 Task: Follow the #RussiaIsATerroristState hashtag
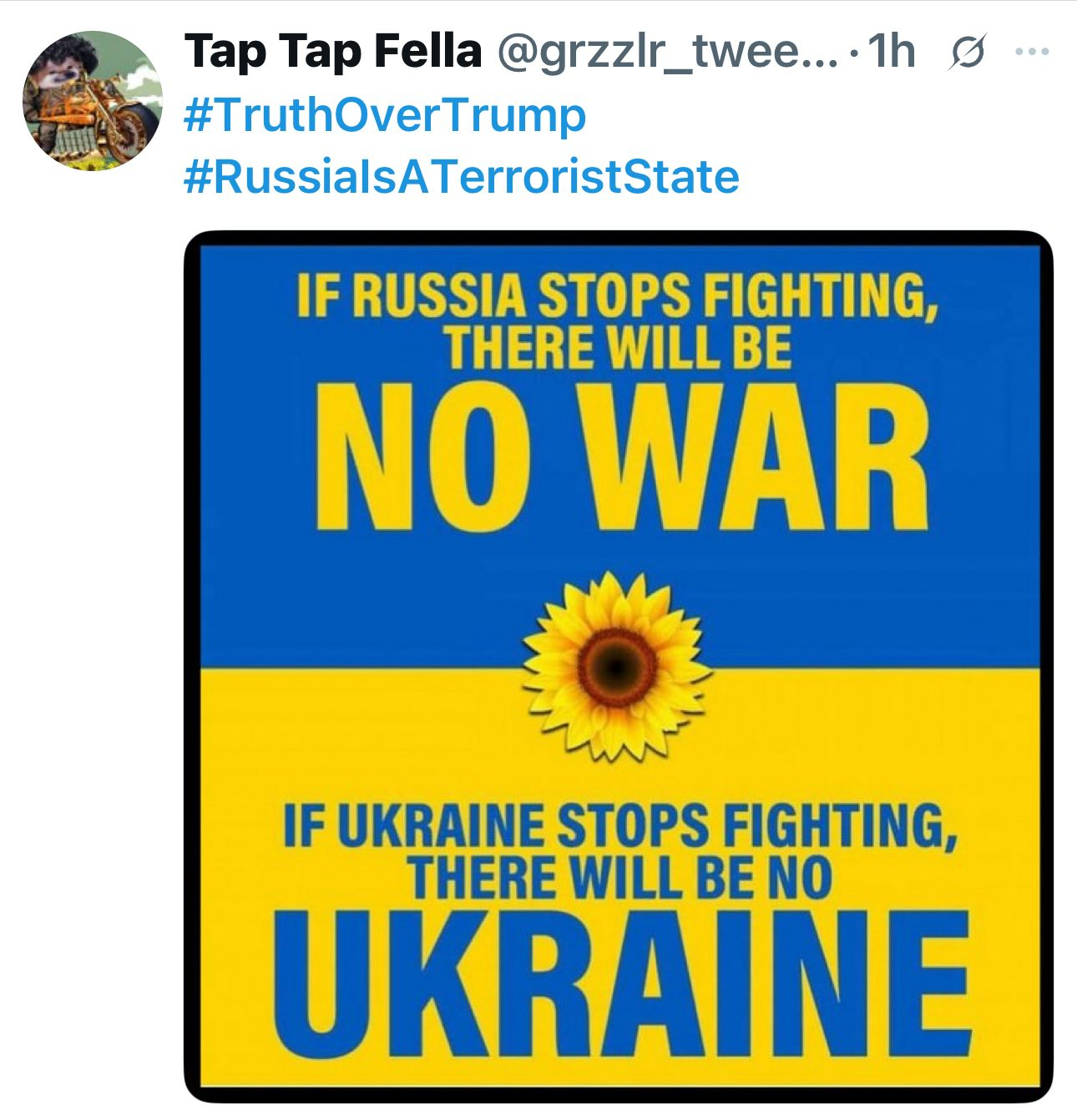[461, 177]
